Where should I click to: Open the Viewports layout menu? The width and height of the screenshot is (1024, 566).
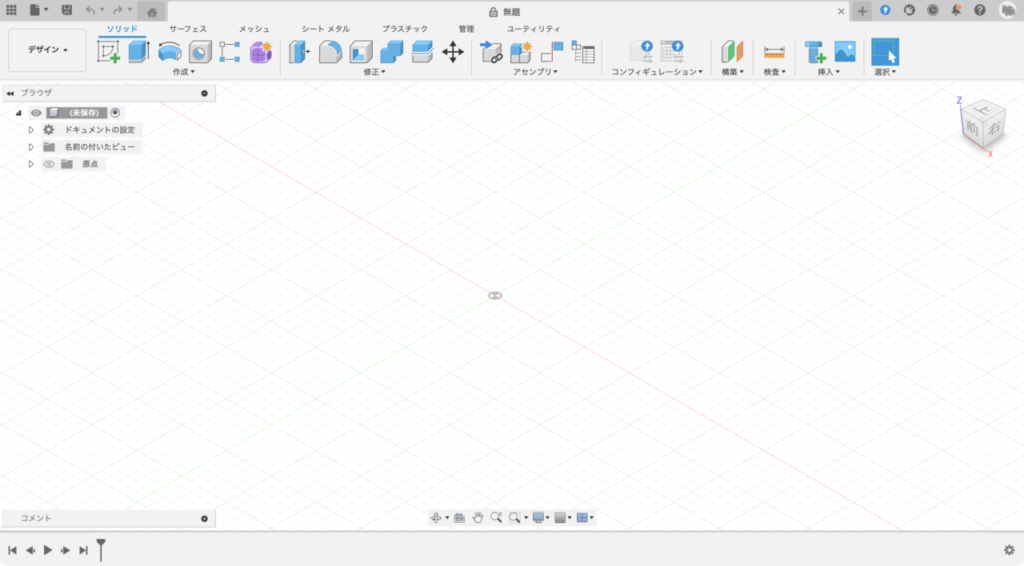(x=584, y=518)
